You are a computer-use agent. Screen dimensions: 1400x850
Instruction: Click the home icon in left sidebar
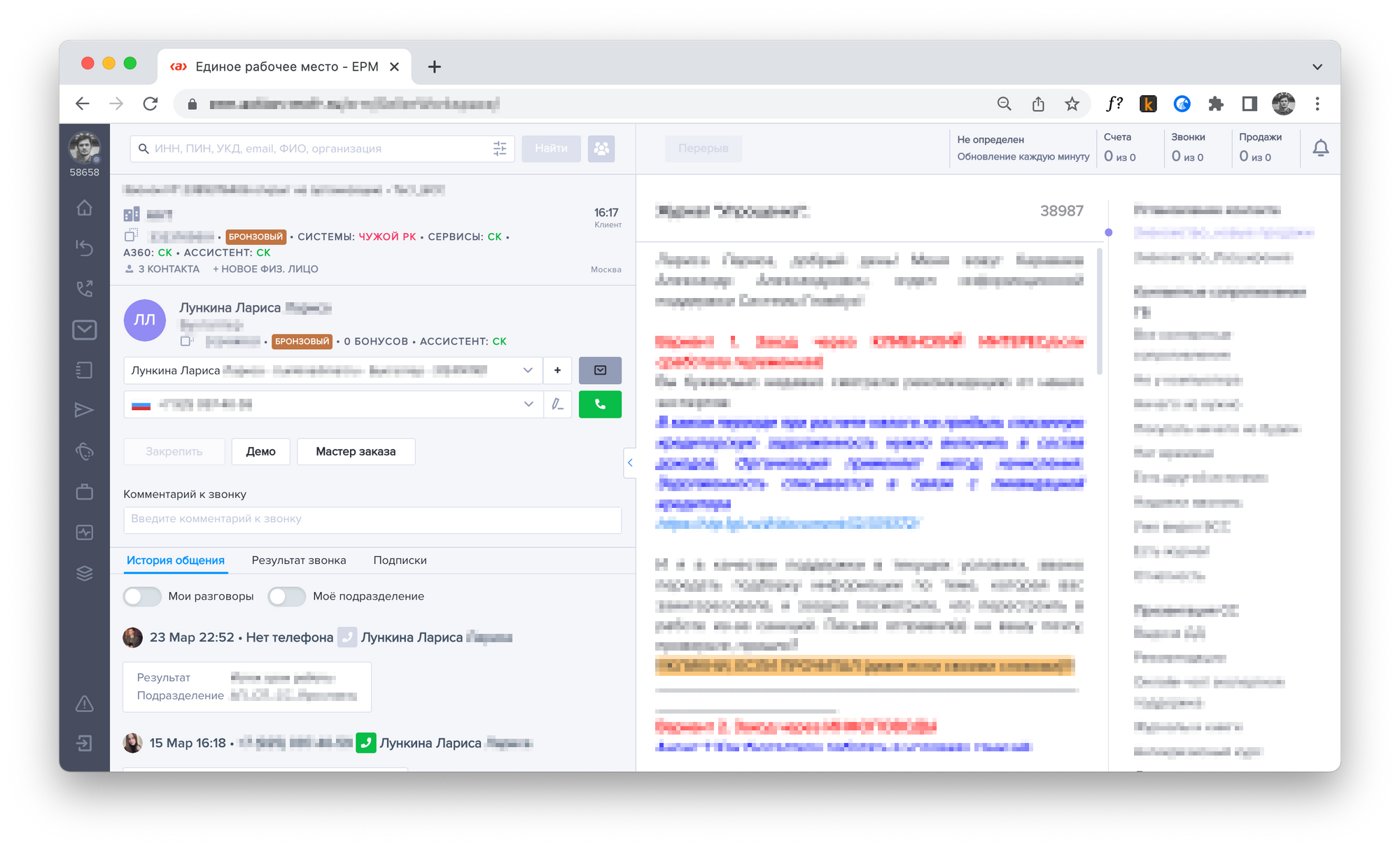pos(85,208)
